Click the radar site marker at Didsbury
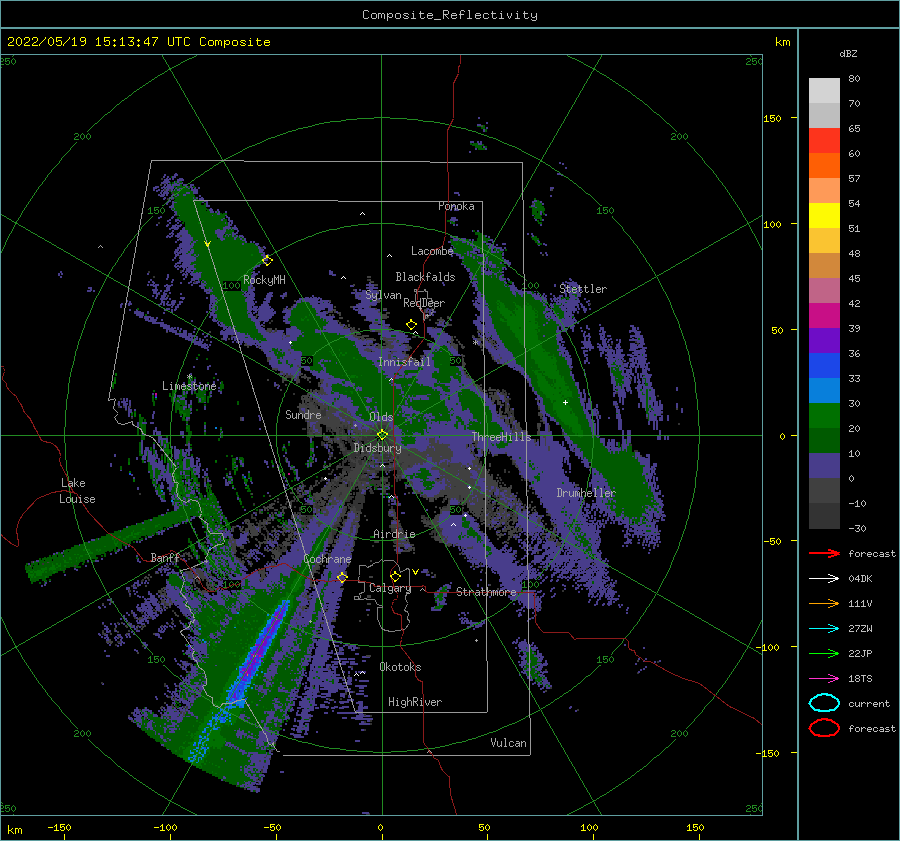This screenshot has height=841, width=900. 382,435
